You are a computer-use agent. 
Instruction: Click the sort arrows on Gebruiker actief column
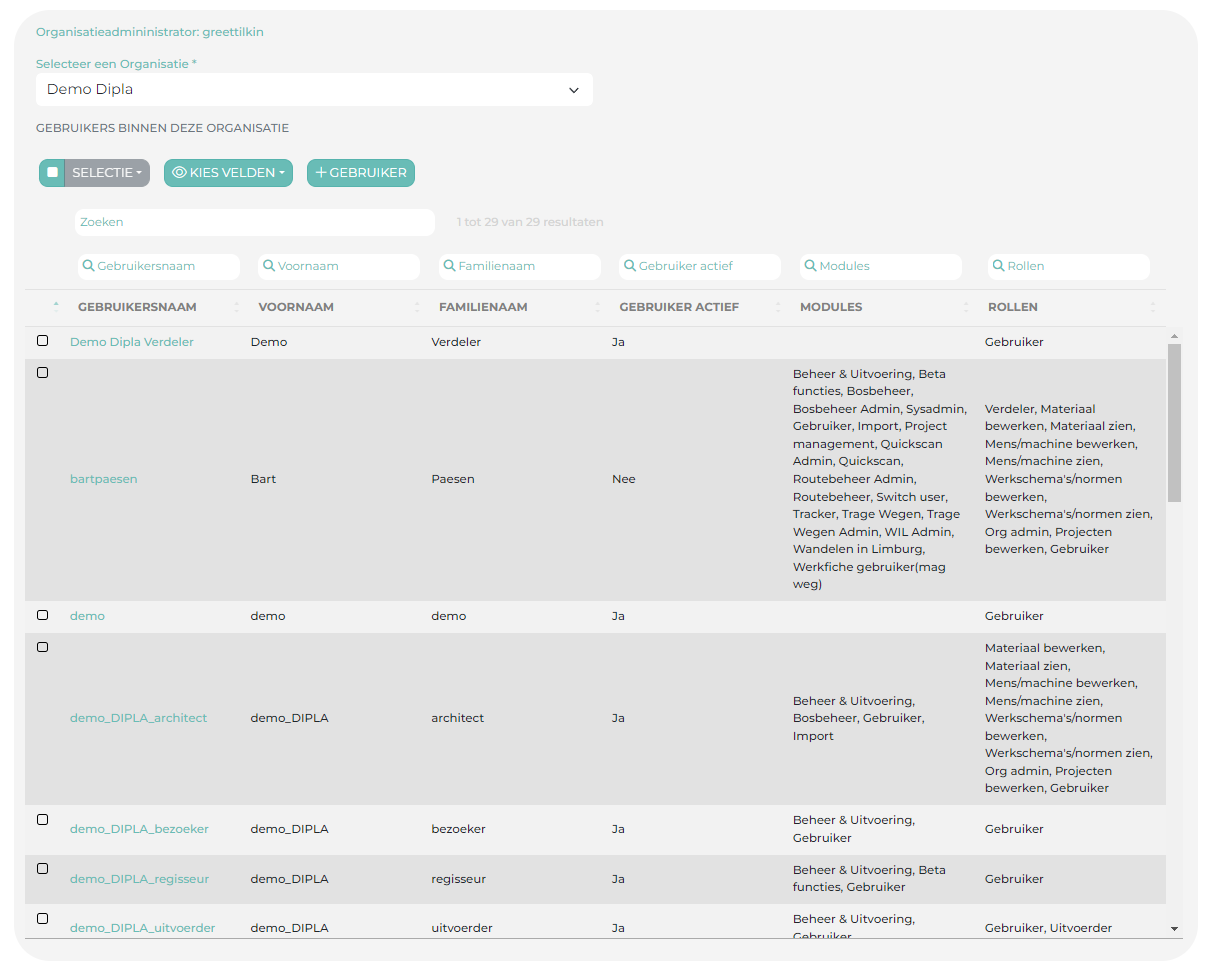click(x=778, y=307)
